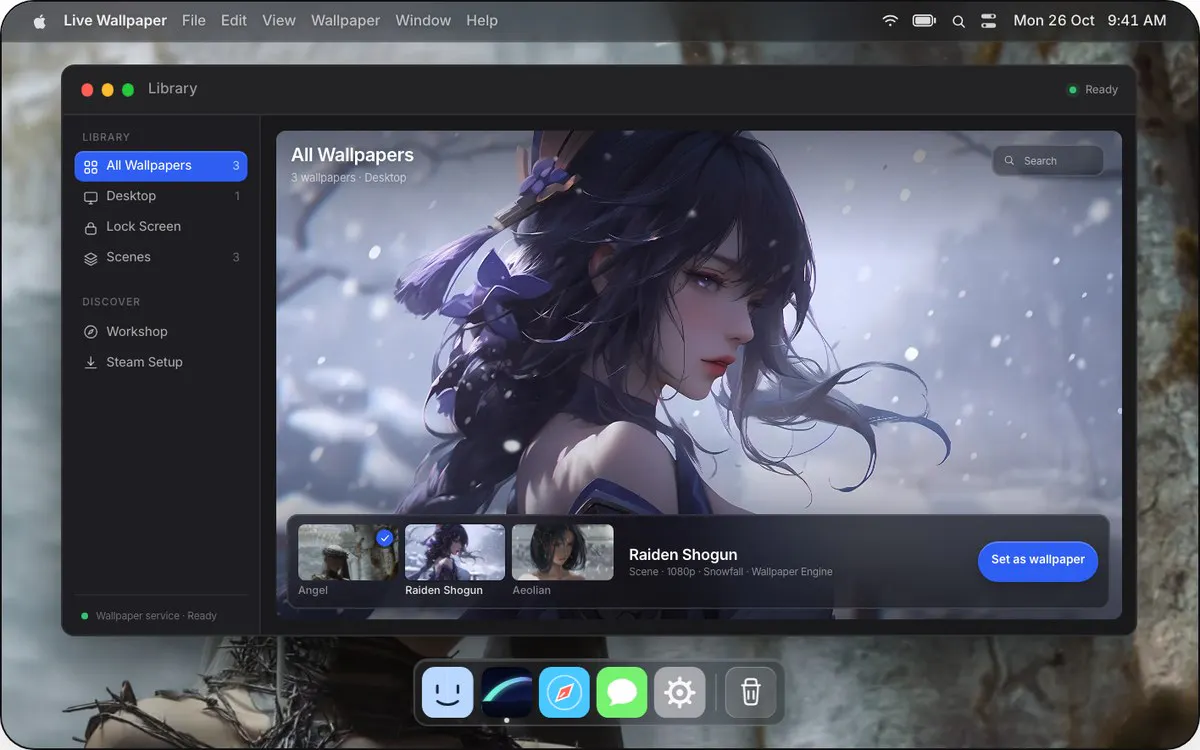Launch Safari from the Dock
Image resolution: width=1200 pixels, height=750 pixels.
pos(565,692)
